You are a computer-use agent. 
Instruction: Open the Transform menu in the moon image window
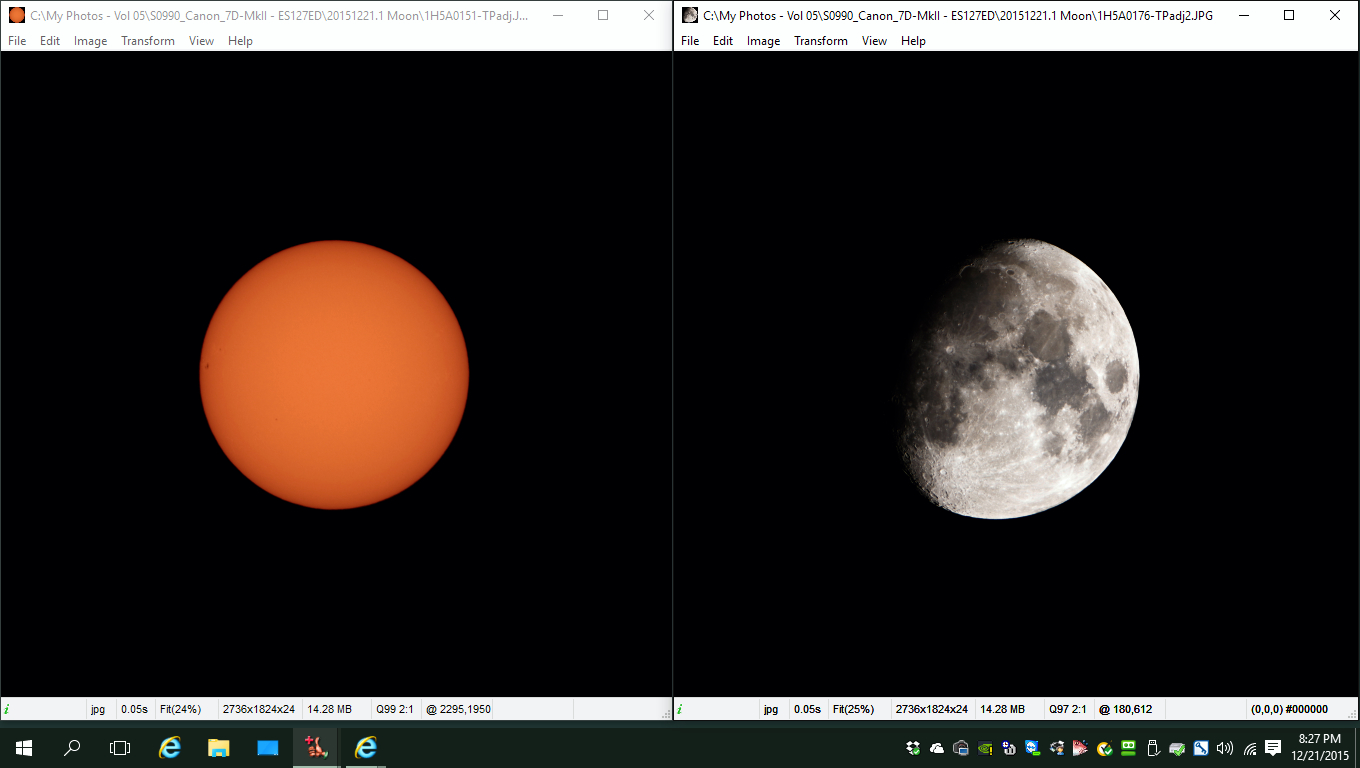[x=820, y=41]
